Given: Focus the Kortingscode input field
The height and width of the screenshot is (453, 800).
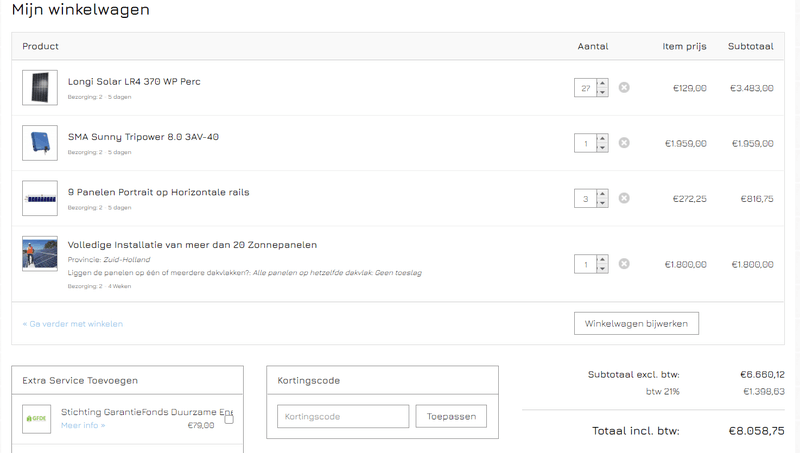Looking at the screenshot, I should pyautogui.click(x=343, y=416).
